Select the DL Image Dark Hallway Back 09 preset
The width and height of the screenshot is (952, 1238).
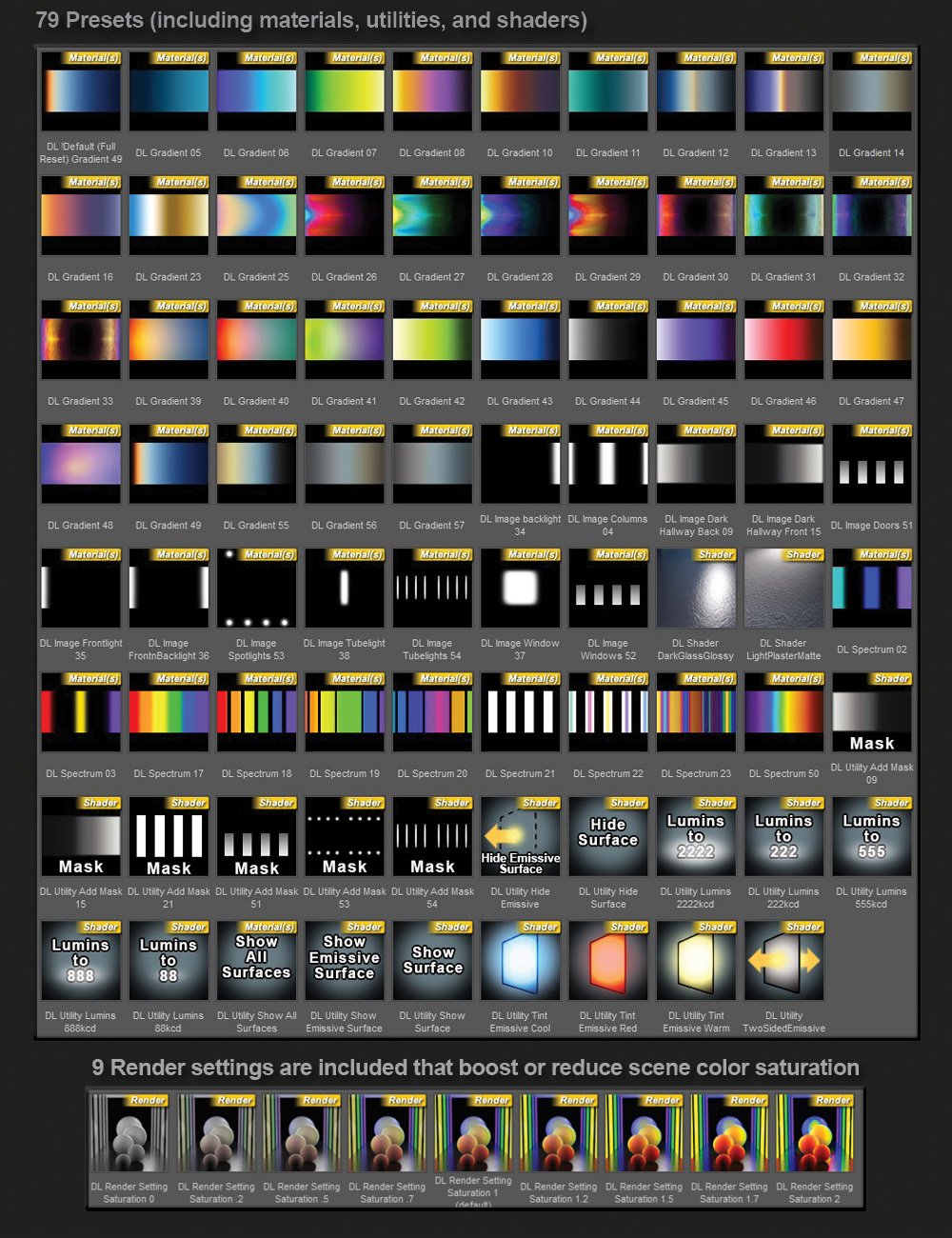pos(696,464)
